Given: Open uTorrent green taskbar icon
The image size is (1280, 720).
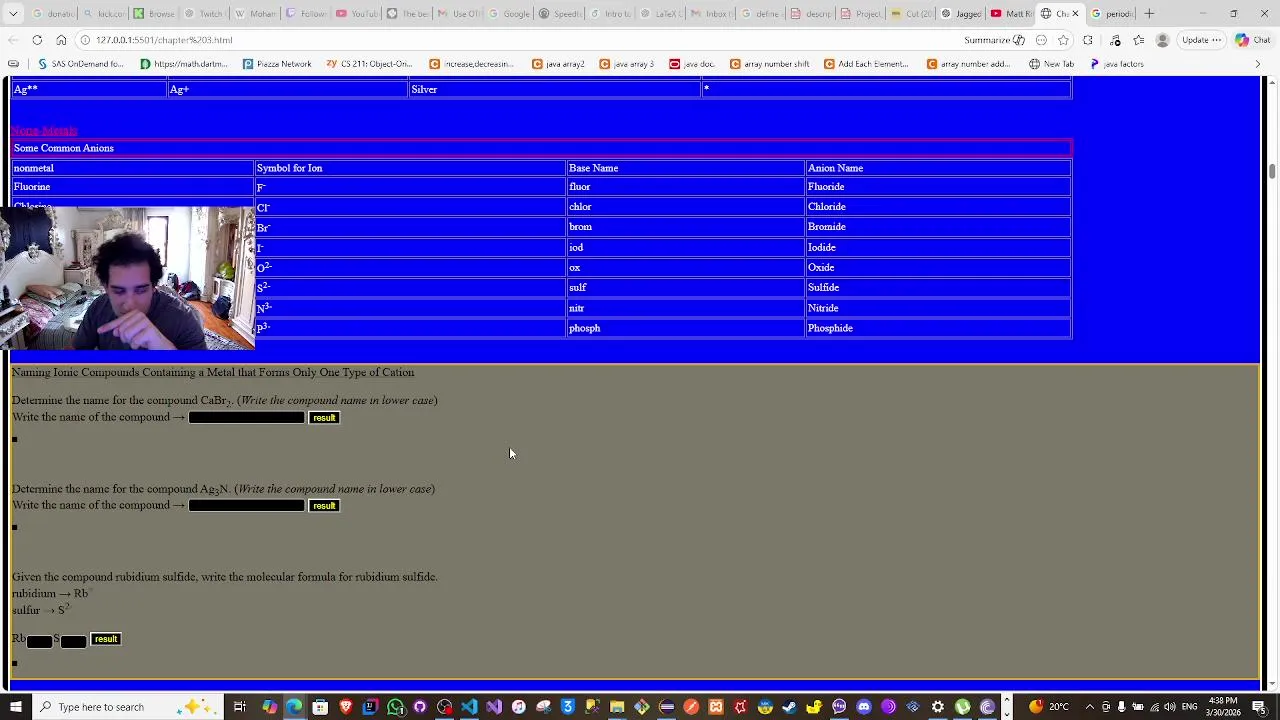Looking at the screenshot, I should pyautogui.click(x=961, y=707).
